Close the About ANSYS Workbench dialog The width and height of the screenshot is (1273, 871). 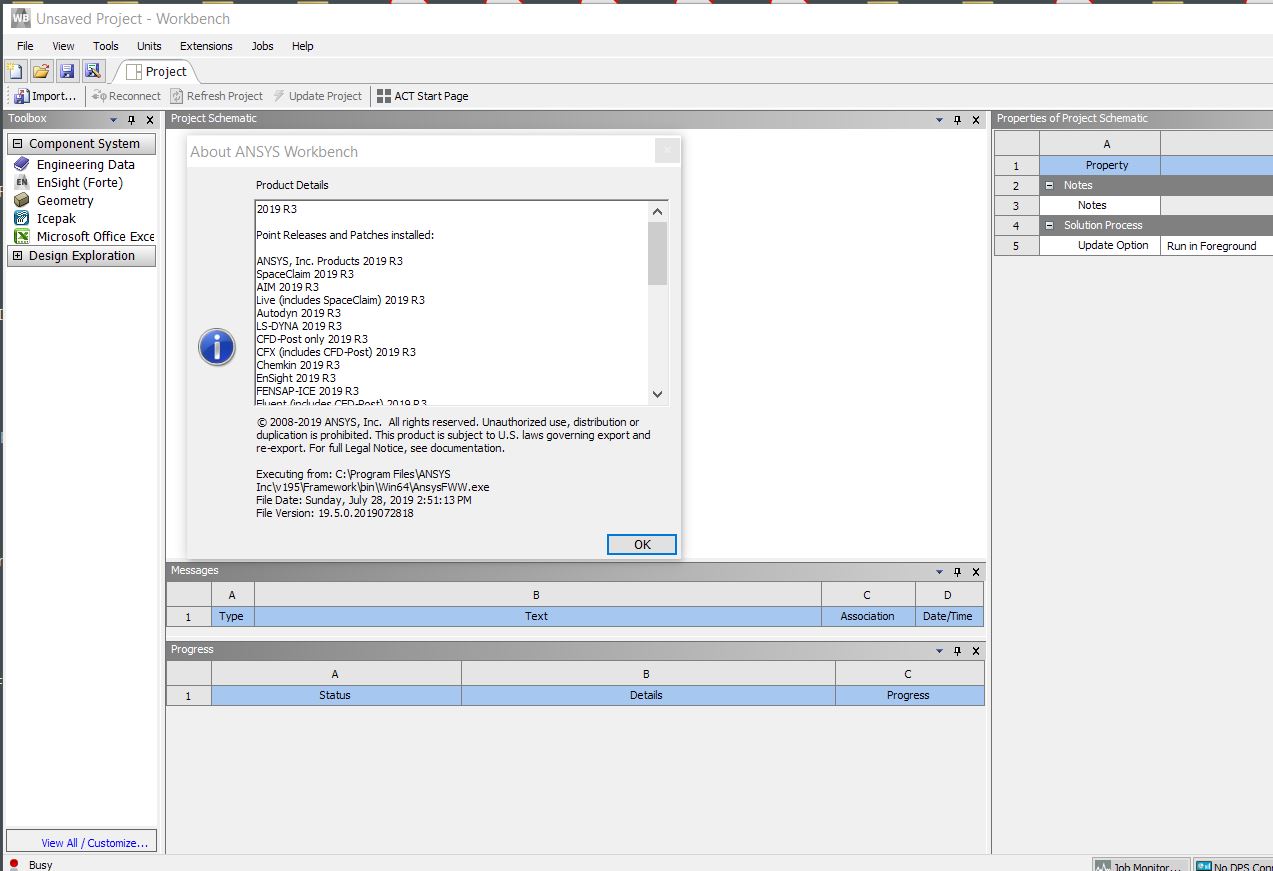click(x=667, y=151)
